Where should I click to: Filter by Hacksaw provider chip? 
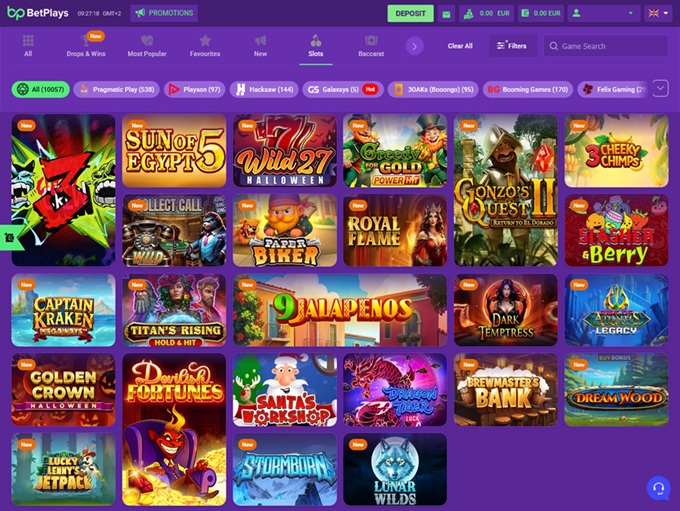pos(264,89)
